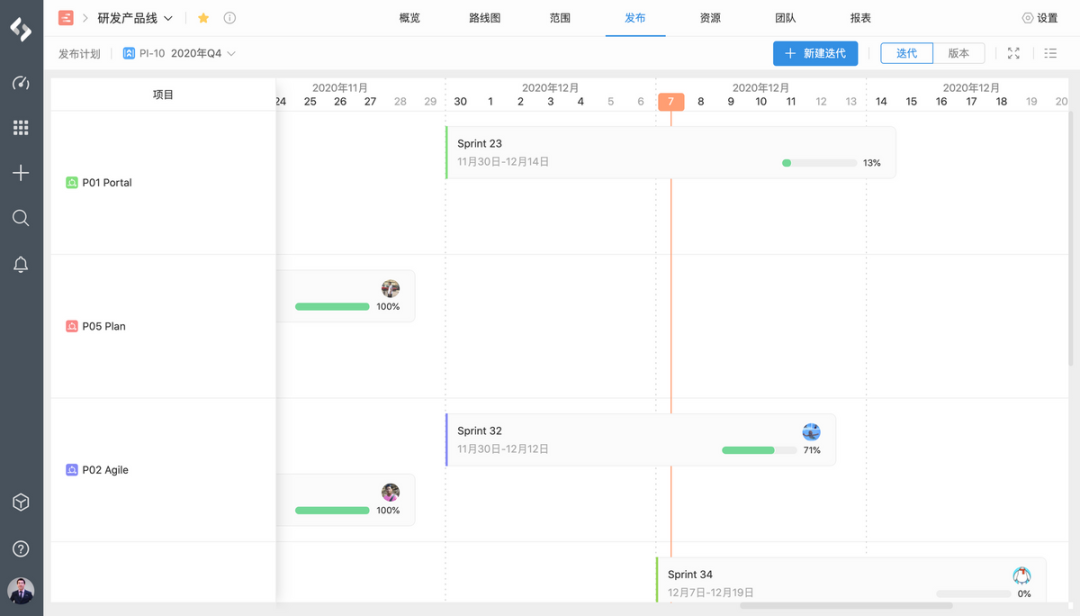Enter fullscreen mode with the expand icon
The height and width of the screenshot is (616, 1080).
[x=1013, y=53]
